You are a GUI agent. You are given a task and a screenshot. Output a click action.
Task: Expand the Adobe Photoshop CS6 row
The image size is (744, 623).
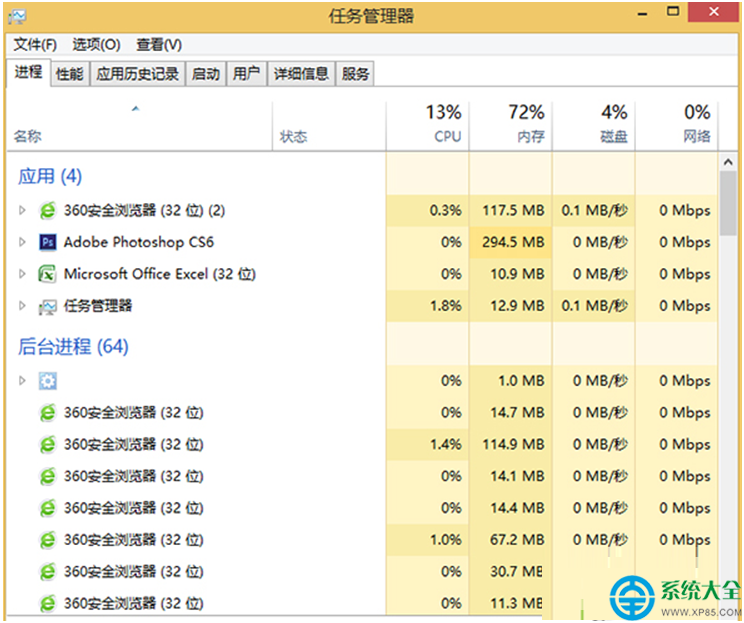(22, 242)
